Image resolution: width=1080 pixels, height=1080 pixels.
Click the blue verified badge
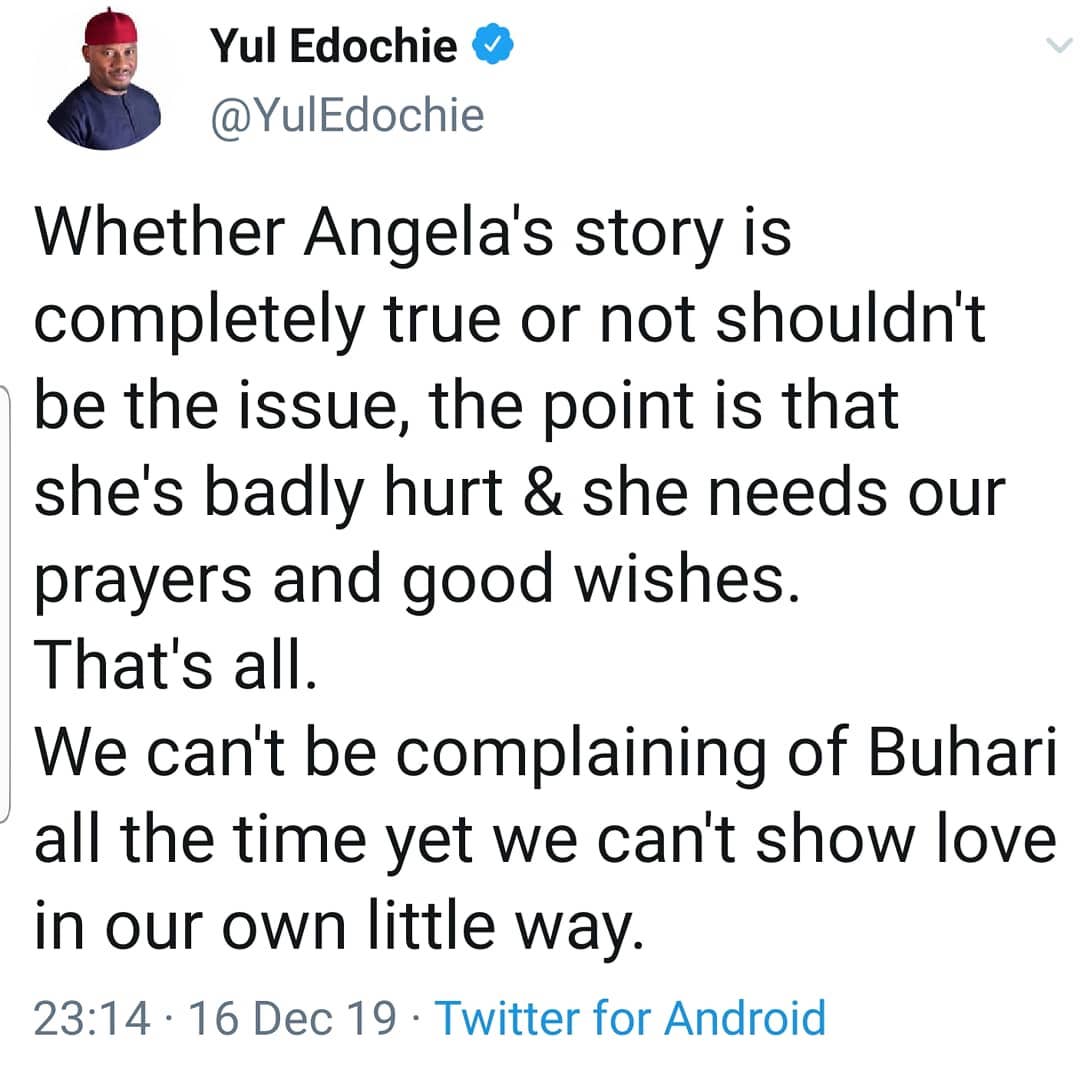pyautogui.click(x=495, y=46)
